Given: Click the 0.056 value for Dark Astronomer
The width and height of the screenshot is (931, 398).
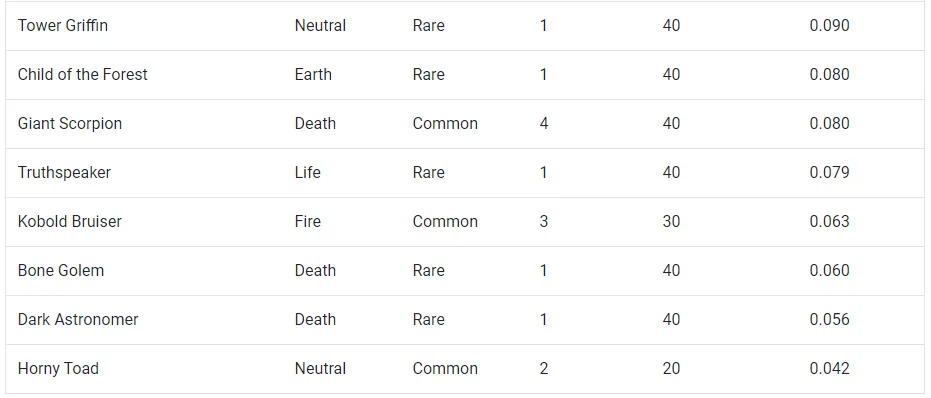Looking at the screenshot, I should point(829,319).
